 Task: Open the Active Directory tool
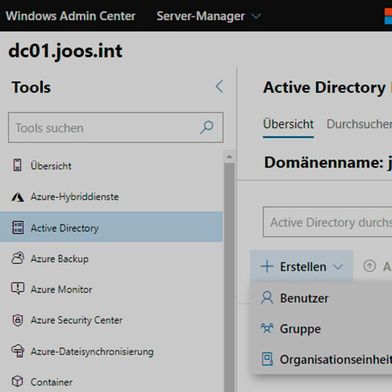coord(111,227)
